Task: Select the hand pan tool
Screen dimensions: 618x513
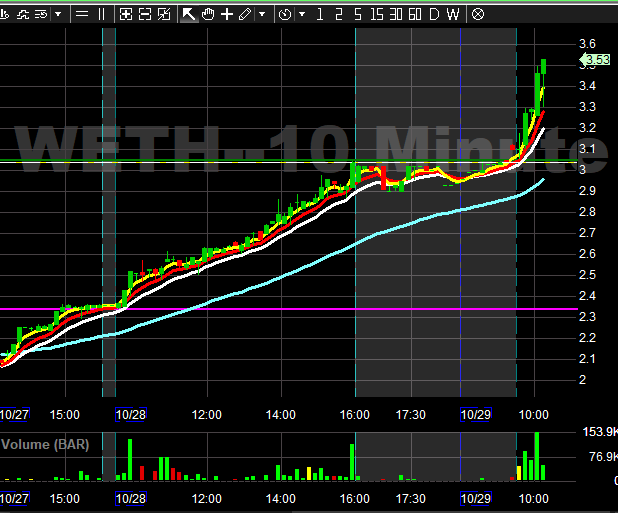Action: click(208, 15)
